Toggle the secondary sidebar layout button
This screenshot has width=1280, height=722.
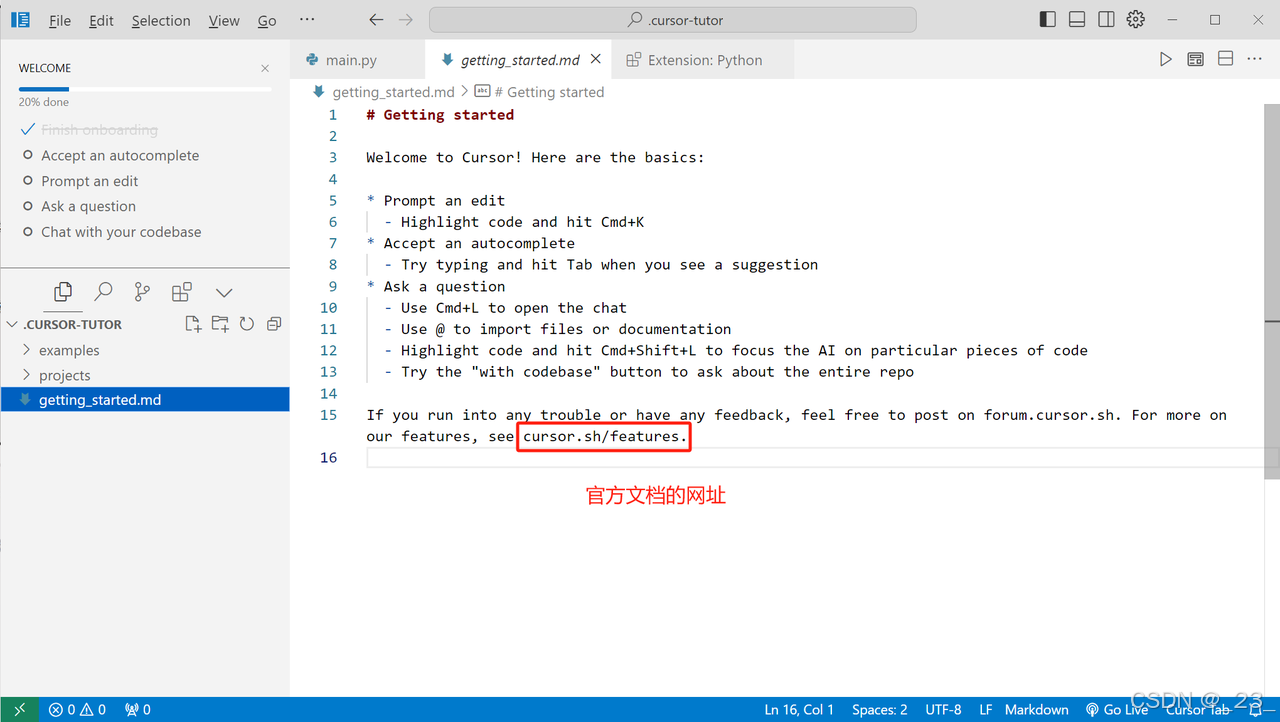pos(1106,20)
